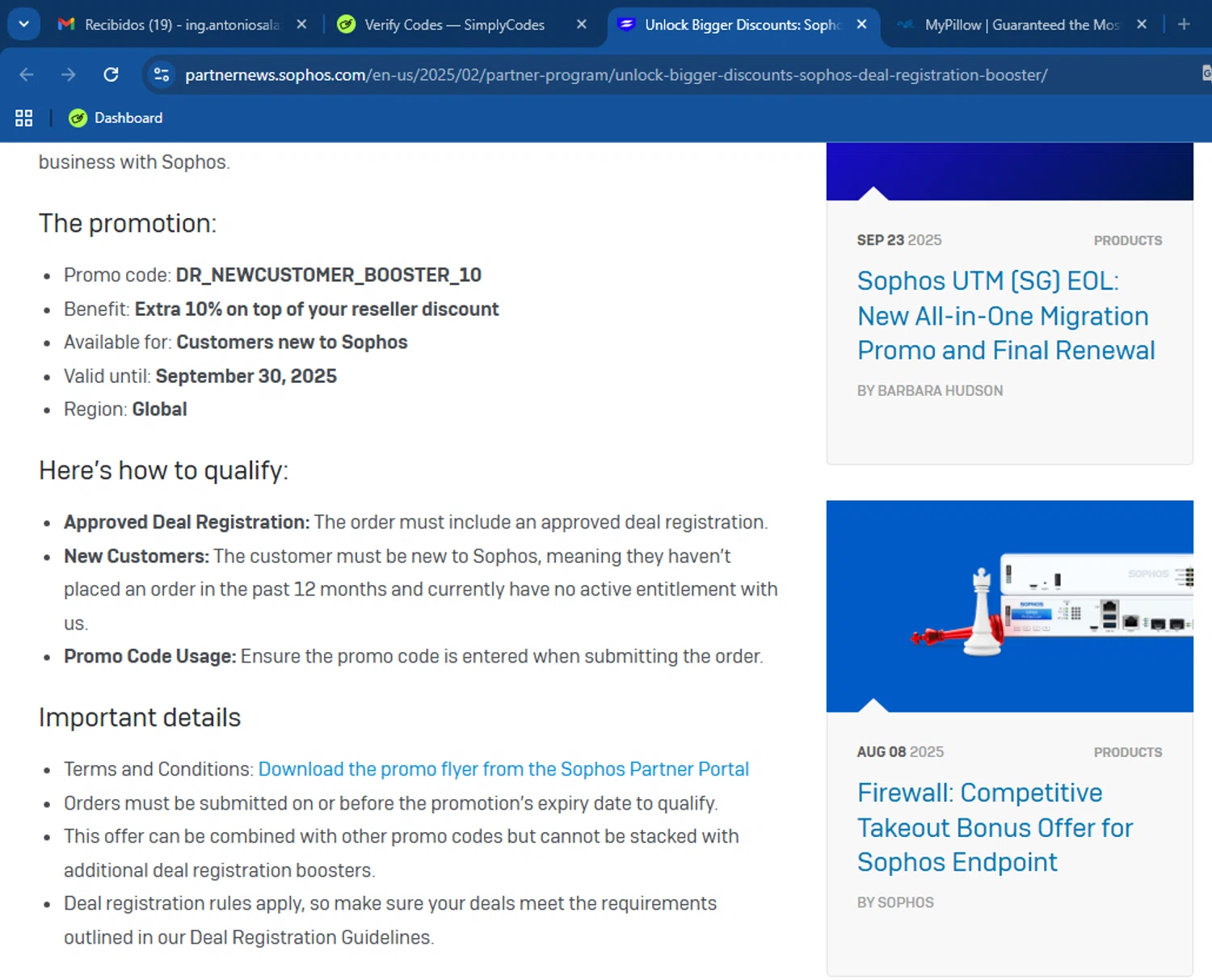
Task: Click 'Customers new to Sophos' text
Action: [x=292, y=343]
